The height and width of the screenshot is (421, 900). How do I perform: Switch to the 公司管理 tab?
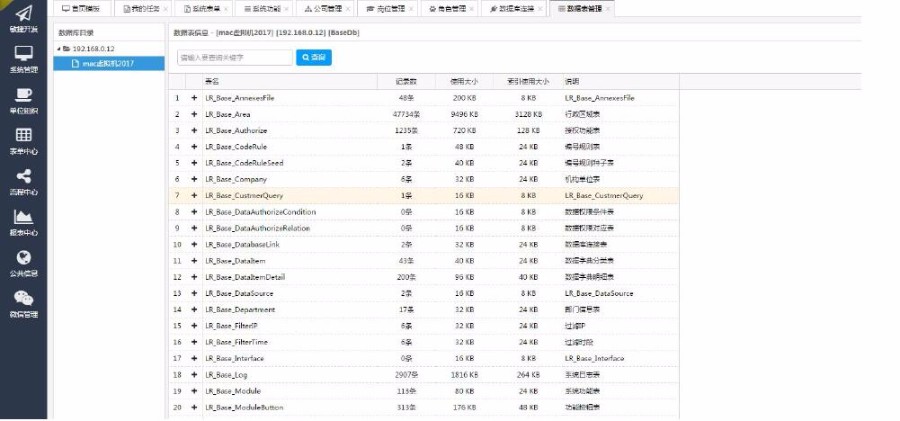click(323, 9)
